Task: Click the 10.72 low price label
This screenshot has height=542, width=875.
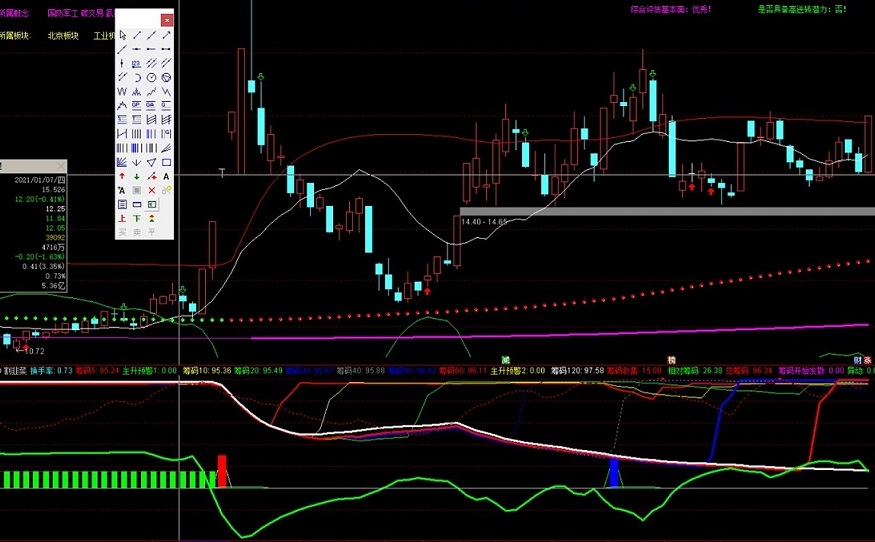Action: point(33,351)
